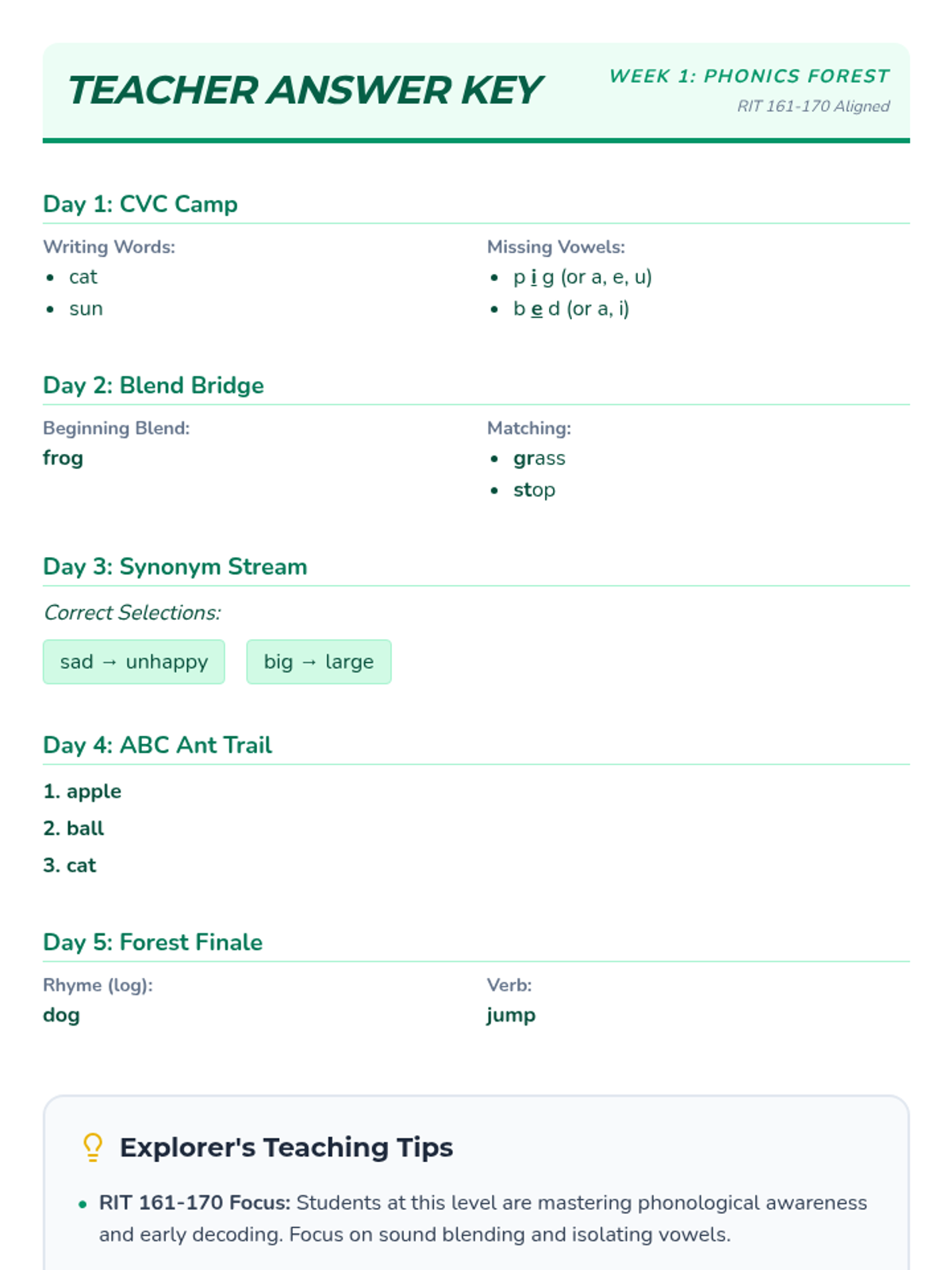Click the 'b e d' missing vowel answer

(x=571, y=309)
